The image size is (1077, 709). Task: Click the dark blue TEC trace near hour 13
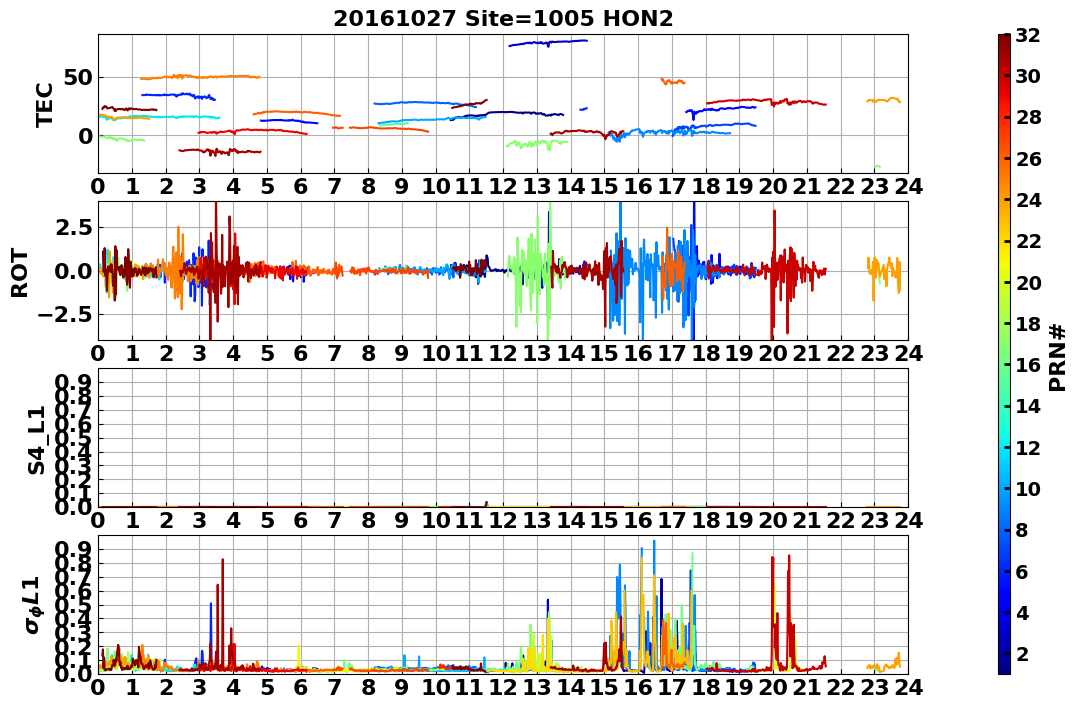coord(547,43)
